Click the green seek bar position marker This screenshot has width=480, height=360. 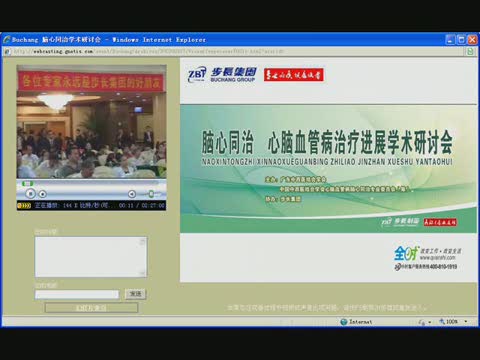click(27, 183)
